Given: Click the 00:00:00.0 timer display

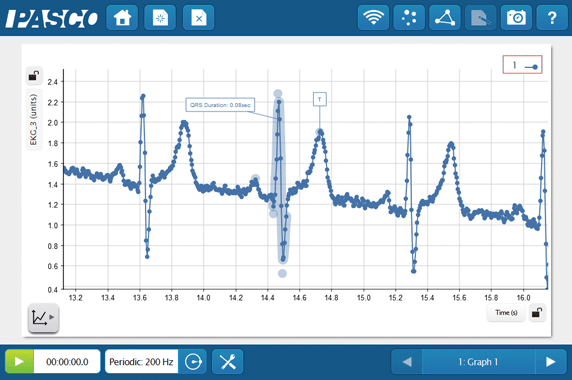Looking at the screenshot, I should [x=67, y=361].
